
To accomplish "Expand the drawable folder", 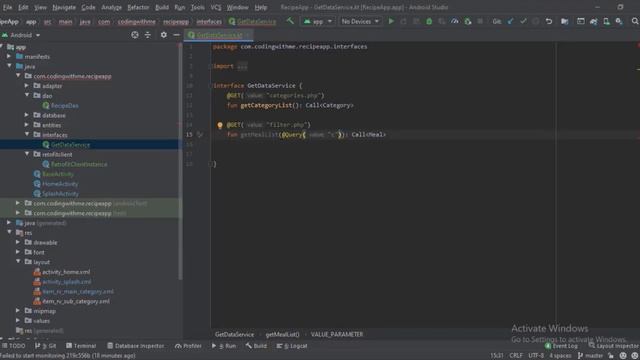I will pos(18,242).
